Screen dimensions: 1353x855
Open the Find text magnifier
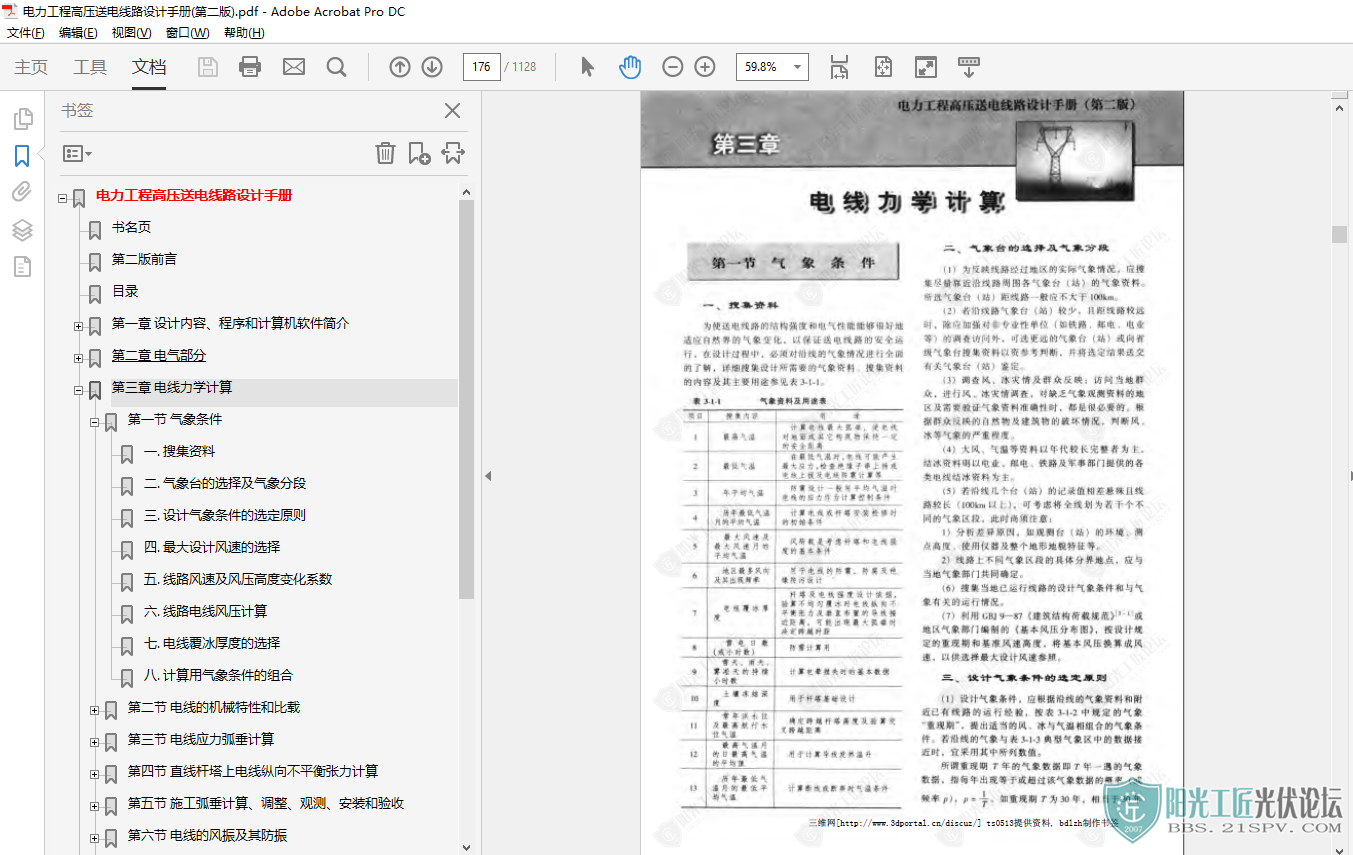[336, 67]
